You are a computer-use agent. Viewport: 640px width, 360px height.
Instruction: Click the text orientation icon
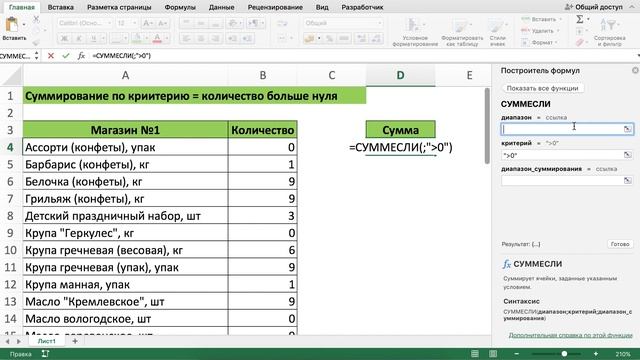[x=233, y=23]
